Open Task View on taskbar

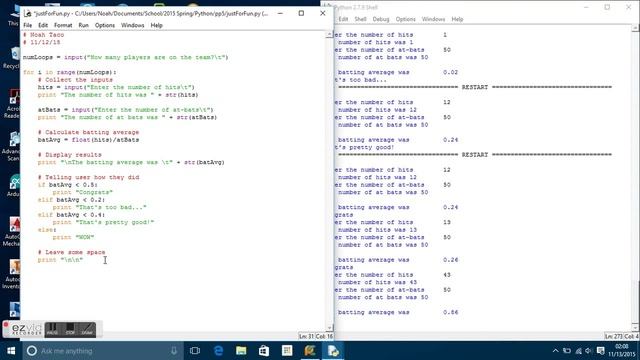pyautogui.click(x=195, y=351)
